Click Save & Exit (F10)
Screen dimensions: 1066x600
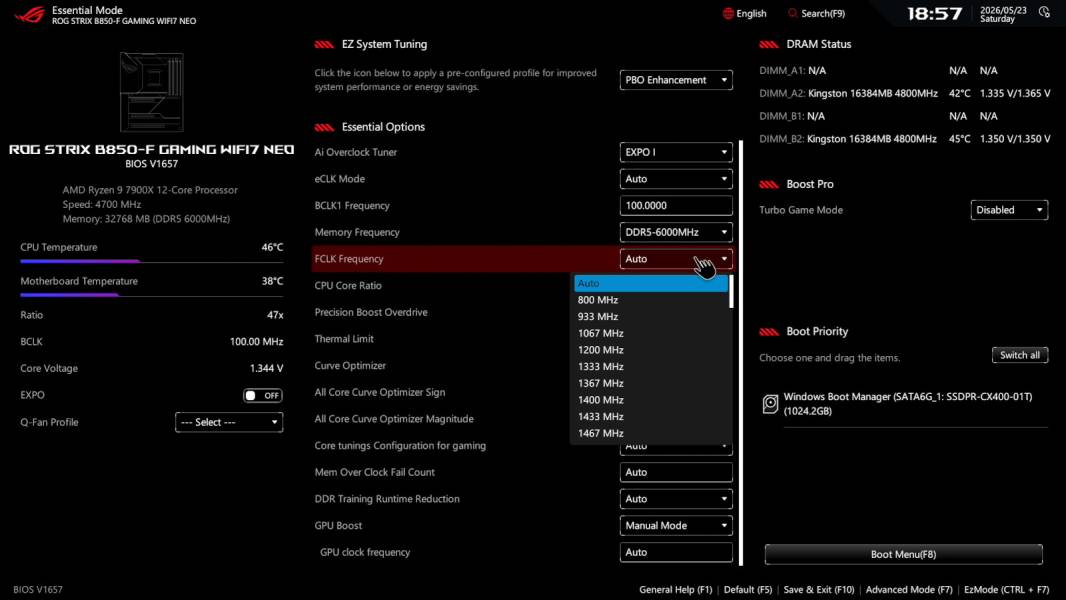click(x=819, y=590)
